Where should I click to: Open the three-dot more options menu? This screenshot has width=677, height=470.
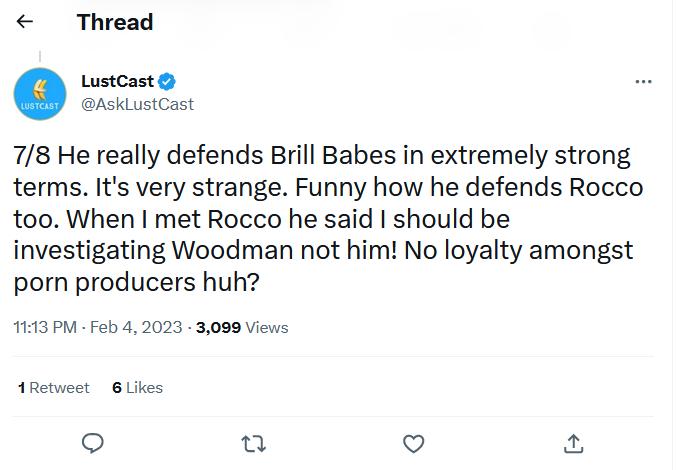643,82
